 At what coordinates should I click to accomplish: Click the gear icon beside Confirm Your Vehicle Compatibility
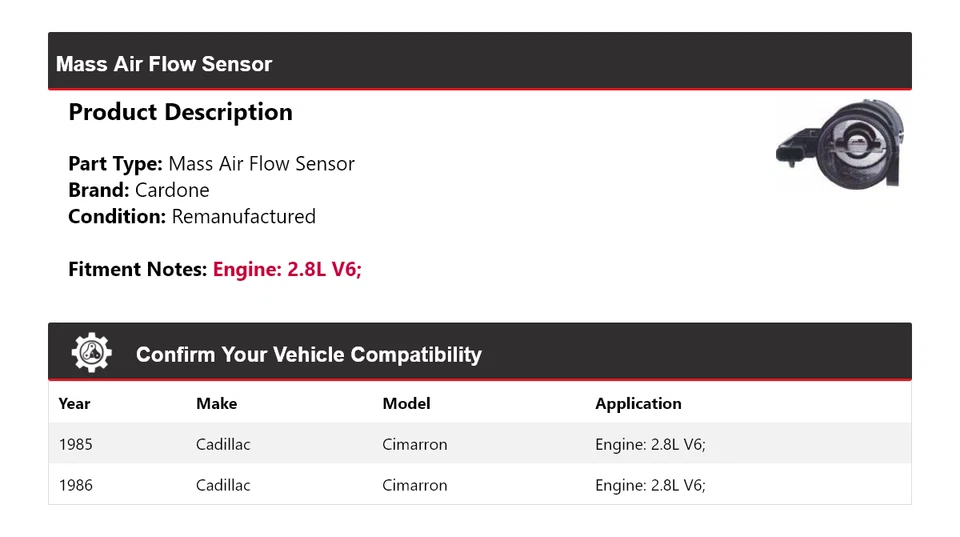click(91, 353)
